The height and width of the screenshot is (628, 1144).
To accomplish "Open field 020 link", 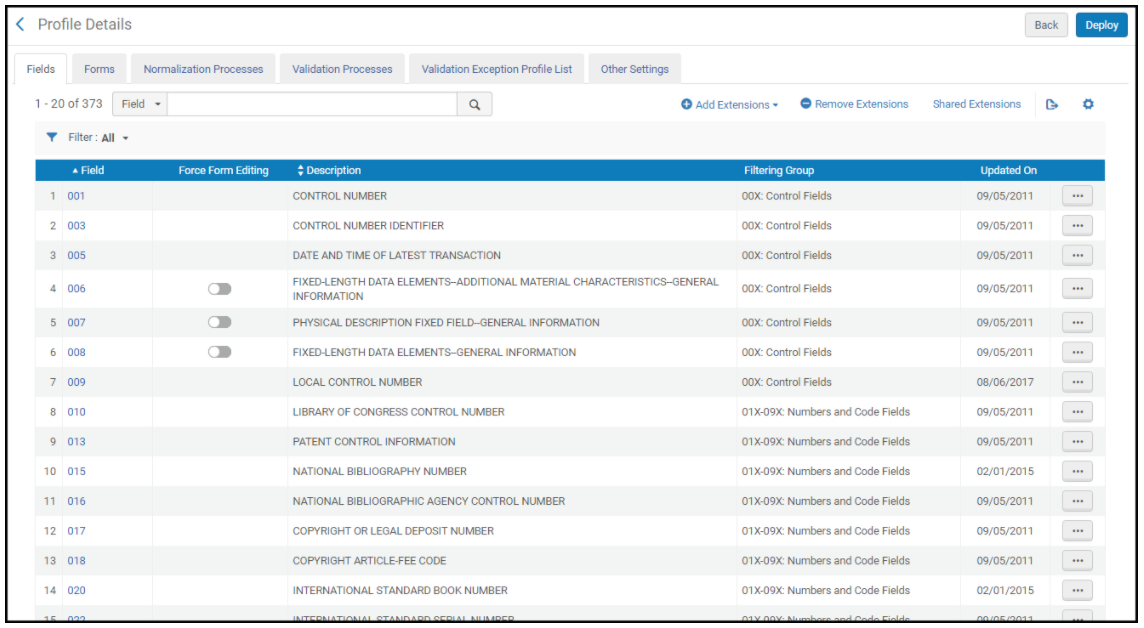I will (77, 591).
